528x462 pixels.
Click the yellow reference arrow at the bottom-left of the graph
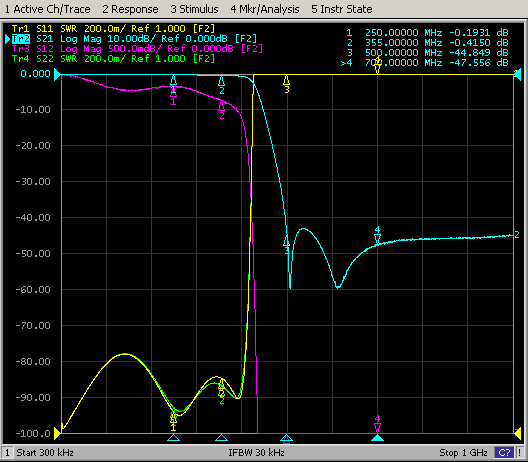[x=57, y=434]
